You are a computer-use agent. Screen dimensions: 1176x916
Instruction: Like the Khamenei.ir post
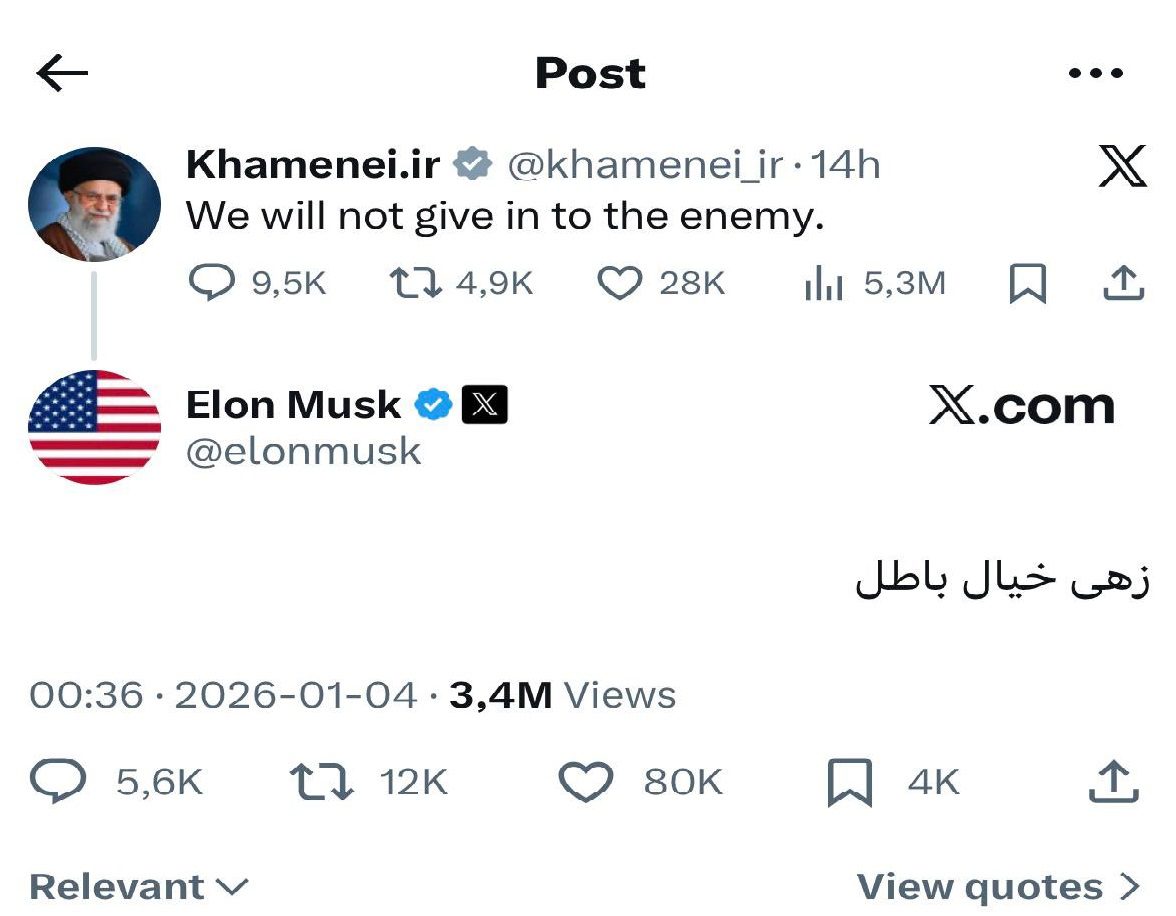click(619, 284)
